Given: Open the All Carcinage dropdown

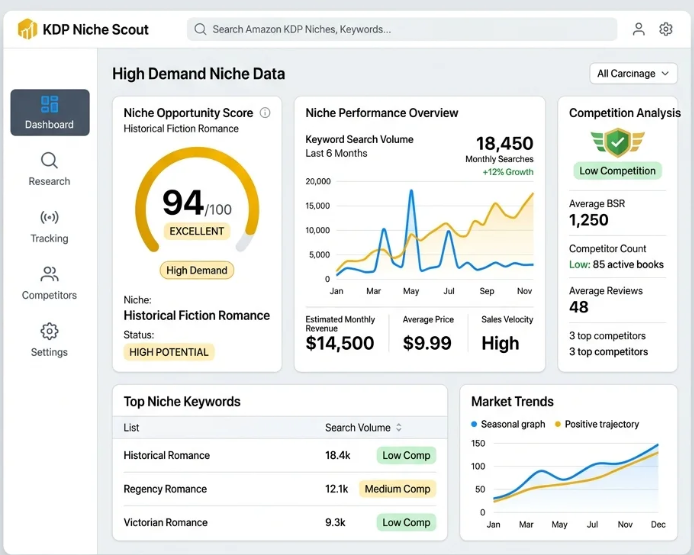Looking at the screenshot, I should tap(633, 73).
